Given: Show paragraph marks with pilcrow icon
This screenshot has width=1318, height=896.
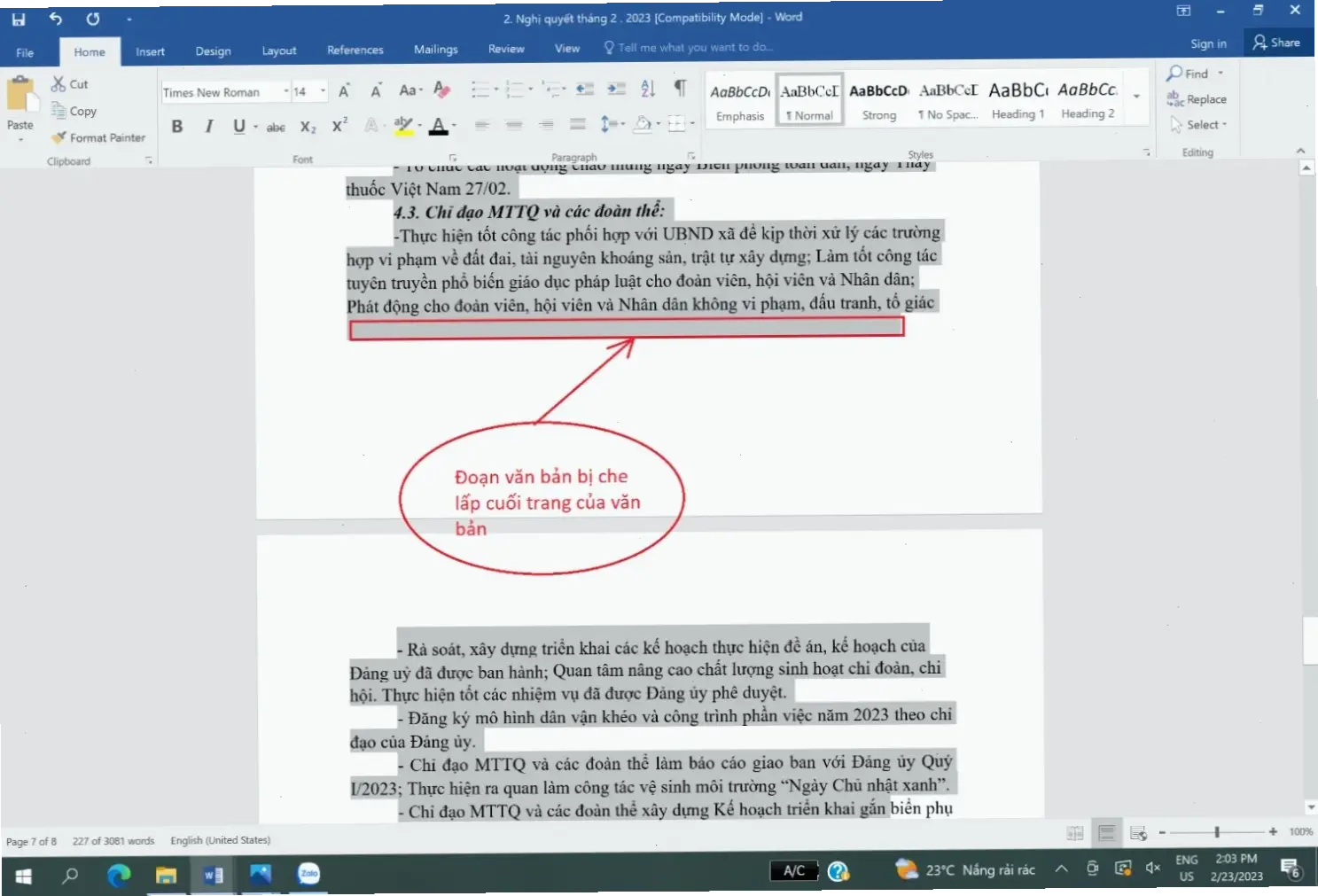Looking at the screenshot, I should 680,88.
